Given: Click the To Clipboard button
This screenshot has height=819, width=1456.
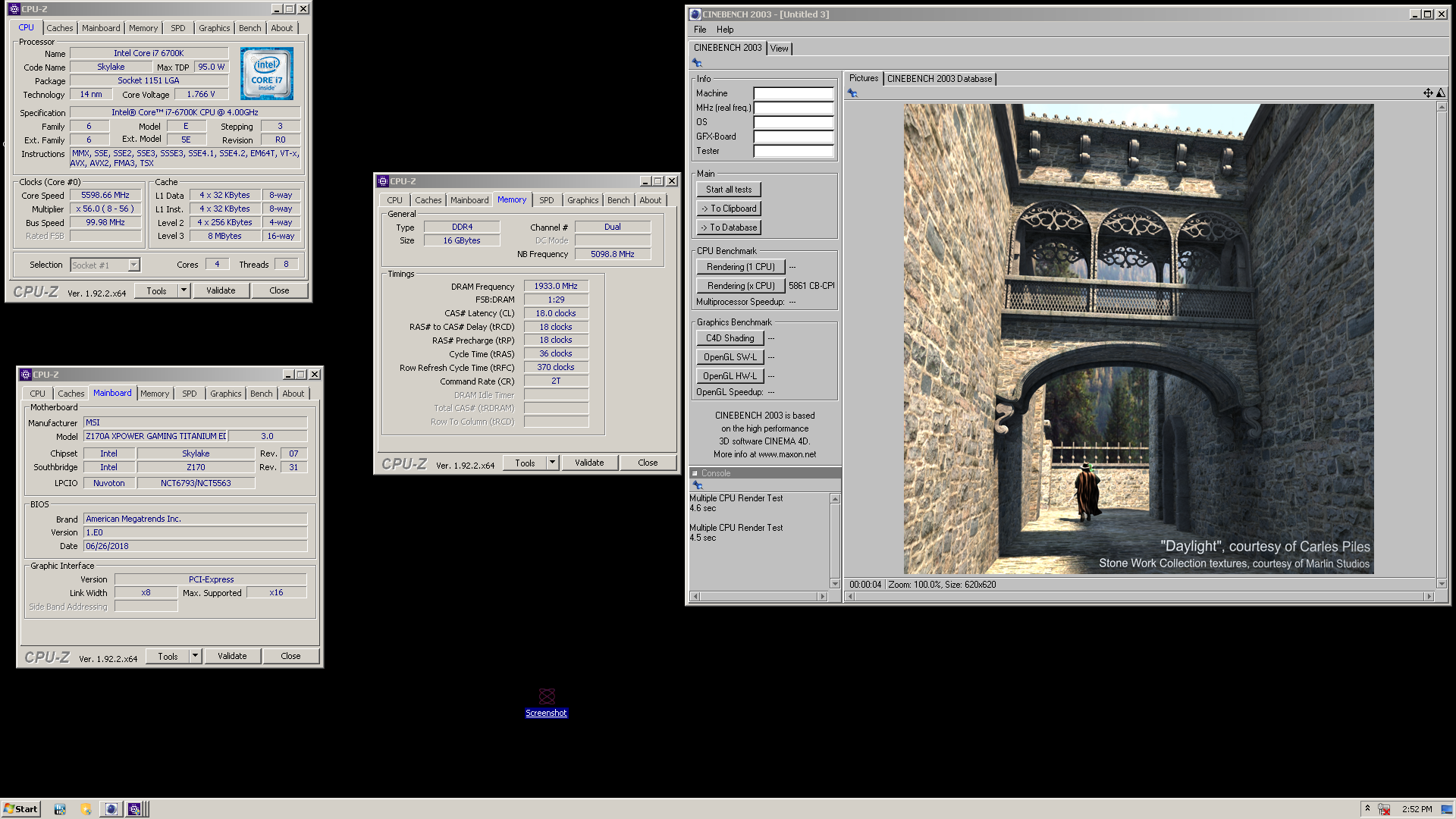Looking at the screenshot, I should pyautogui.click(x=729, y=209).
